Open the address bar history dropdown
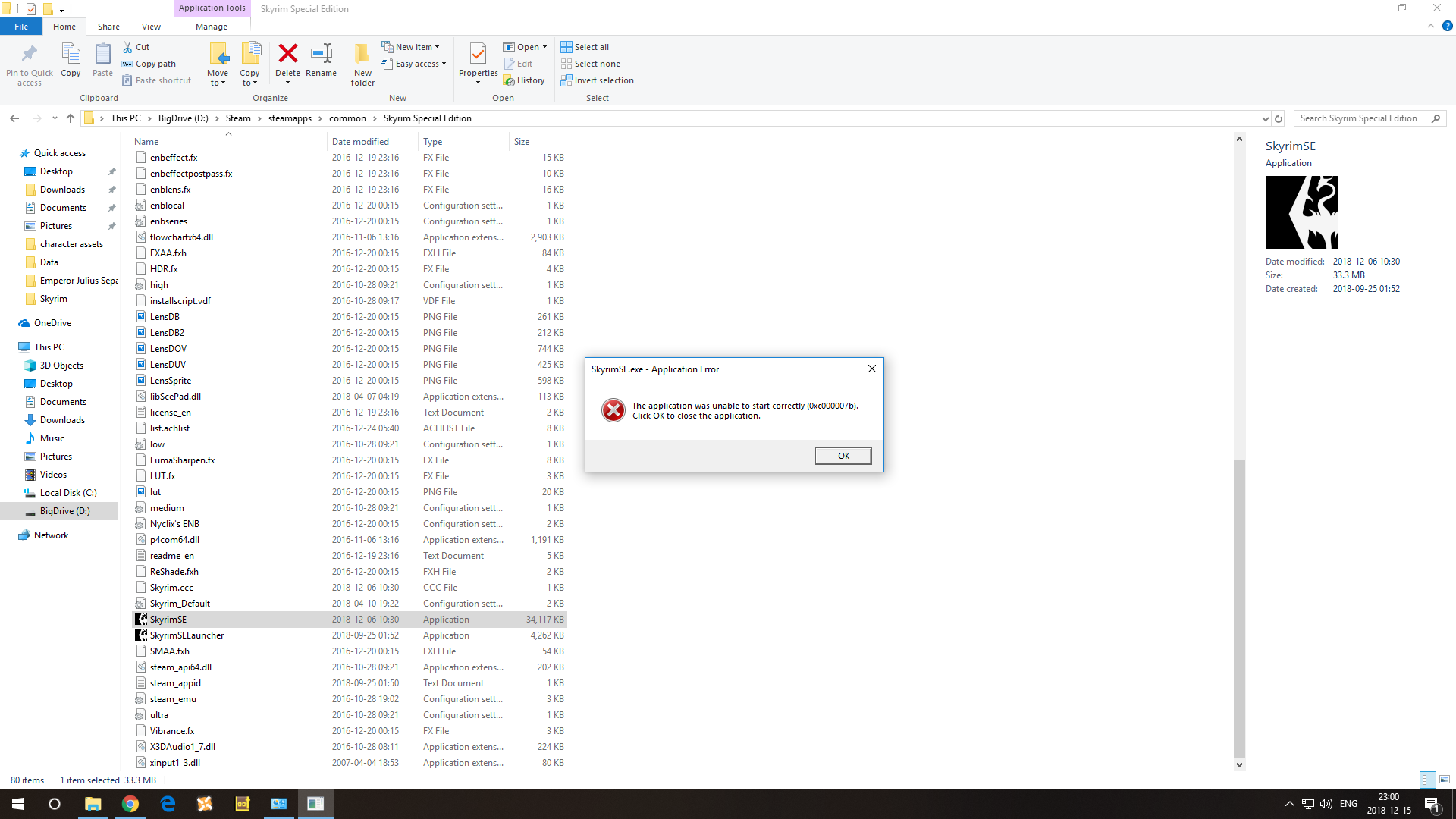This screenshot has height=819, width=1456. pos(1265,119)
